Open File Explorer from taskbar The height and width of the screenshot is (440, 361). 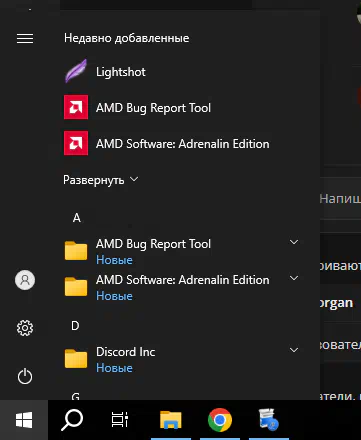pyautogui.click(x=171, y=420)
